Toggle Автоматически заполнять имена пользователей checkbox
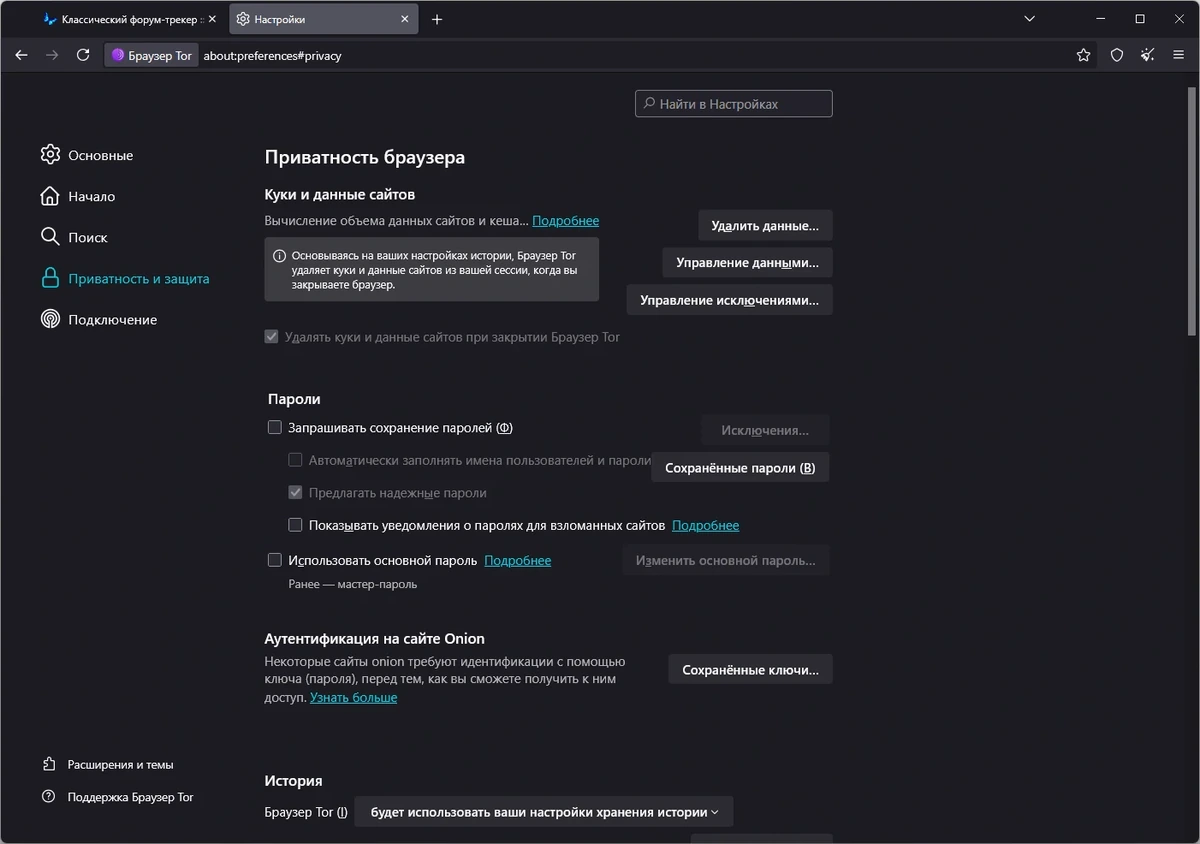The image size is (1200, 844). point(295,460)
